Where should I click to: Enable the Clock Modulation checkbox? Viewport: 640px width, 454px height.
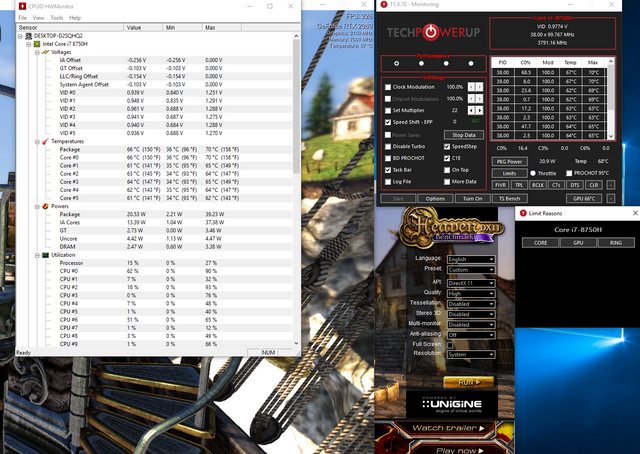pyautogui.click(x=388, y=87)
